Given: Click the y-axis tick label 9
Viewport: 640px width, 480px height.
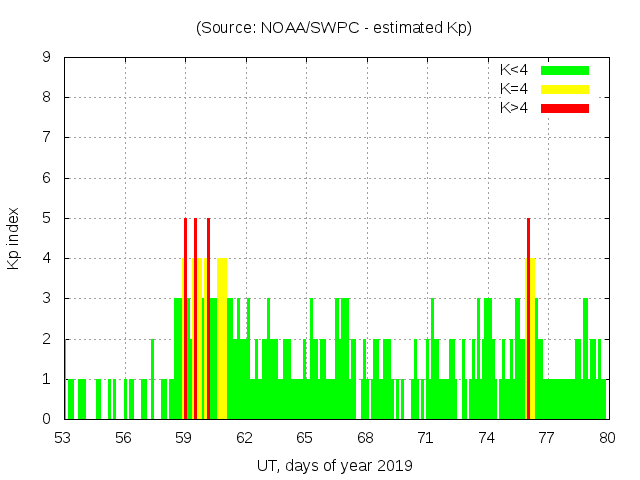Looking at the screenshot, I should 47,57.
